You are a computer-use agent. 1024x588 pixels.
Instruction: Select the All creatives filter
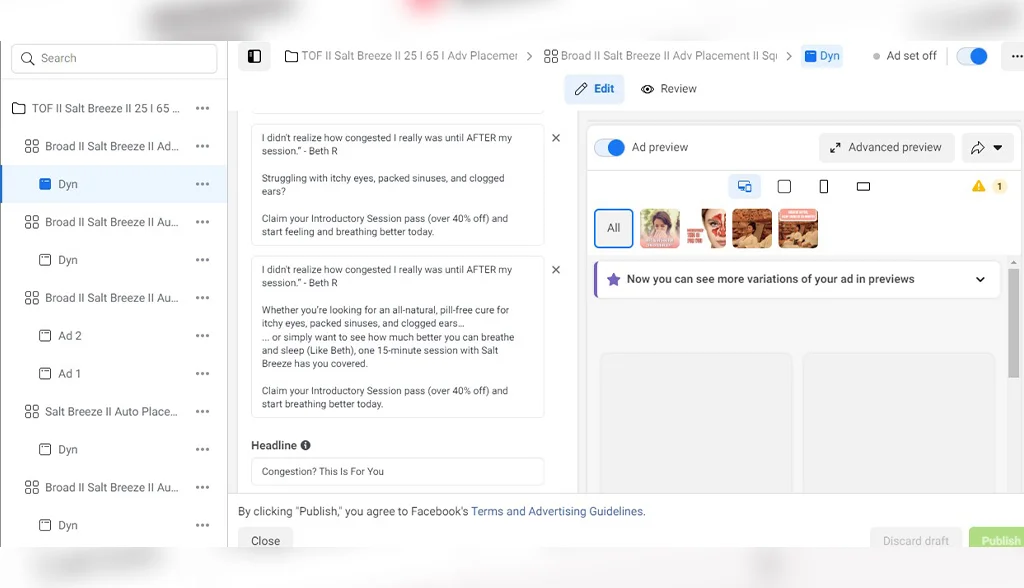pos(613,228)
